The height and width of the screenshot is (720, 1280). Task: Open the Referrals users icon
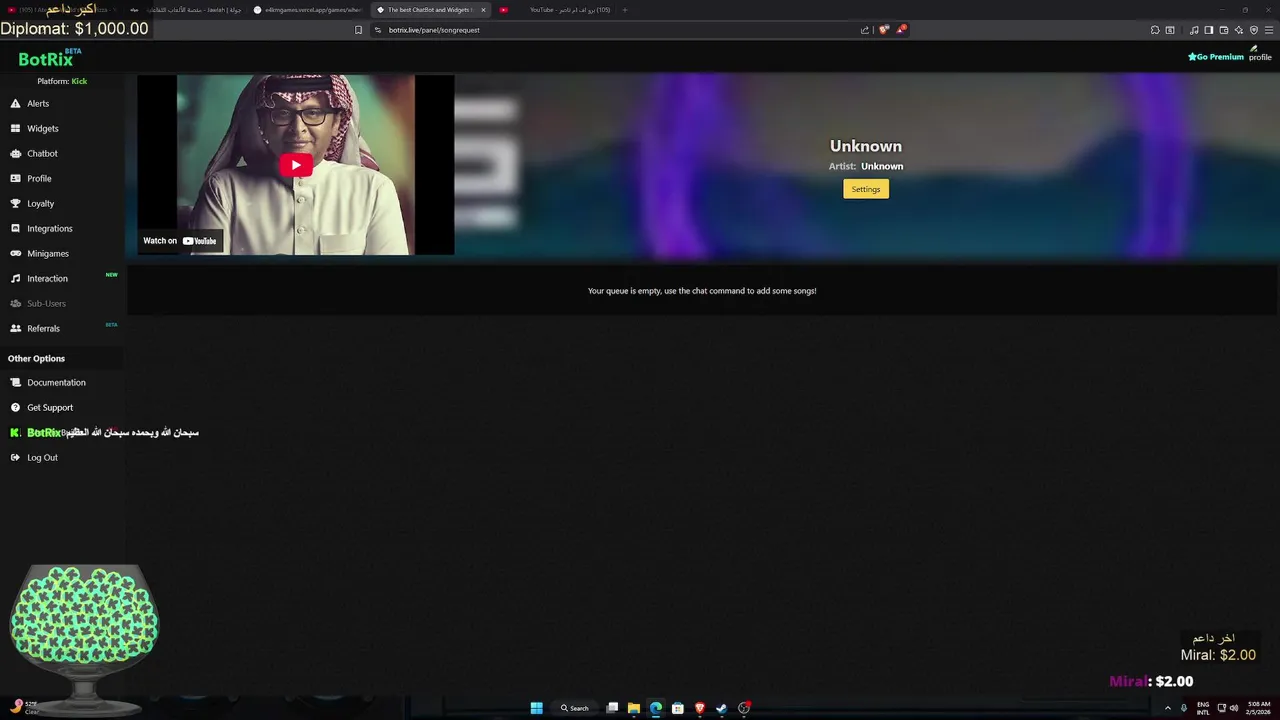pyautogui.click(x=16, y=329)
